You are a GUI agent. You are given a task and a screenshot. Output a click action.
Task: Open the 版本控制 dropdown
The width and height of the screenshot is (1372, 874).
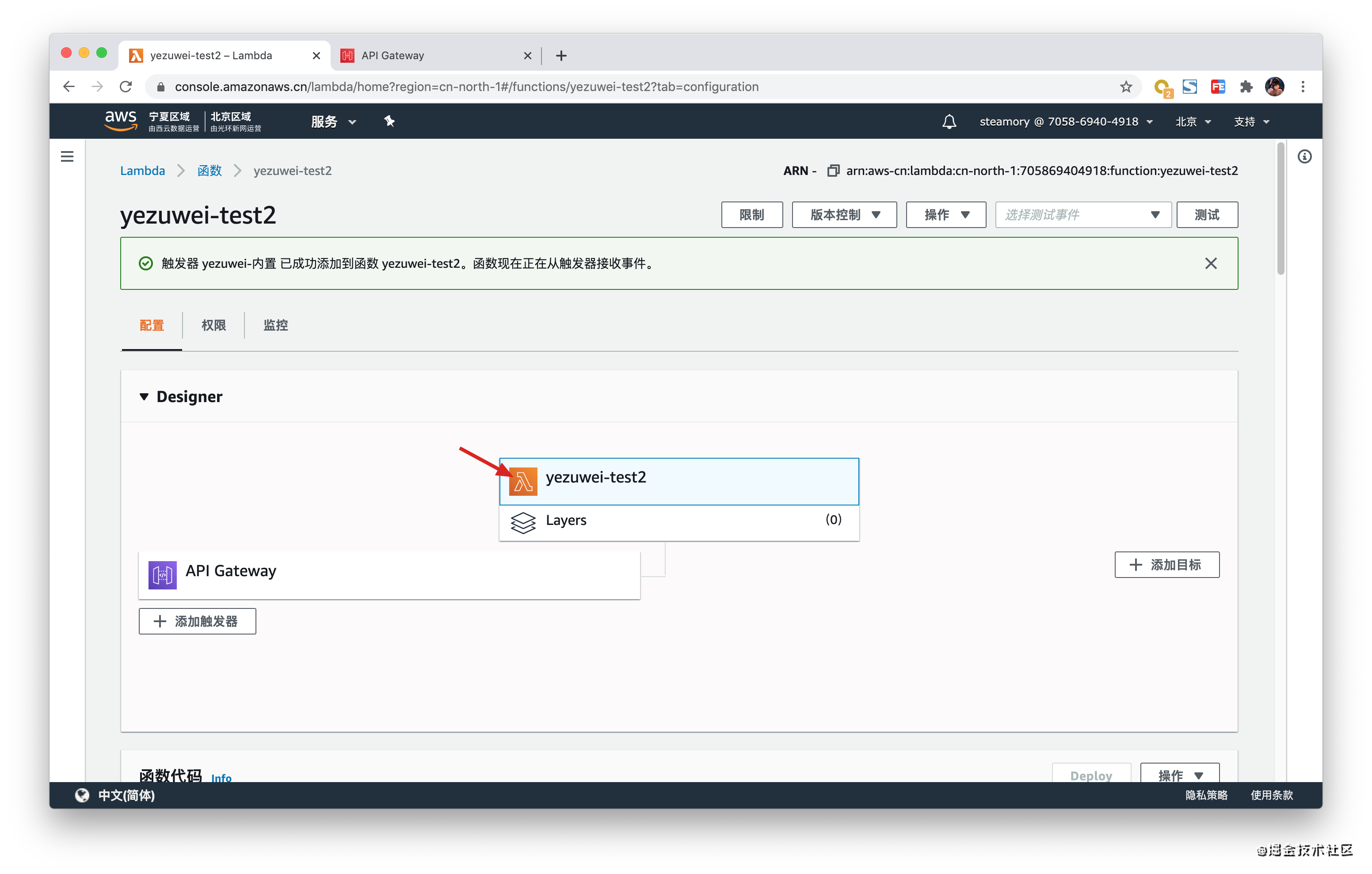point(844,215)
